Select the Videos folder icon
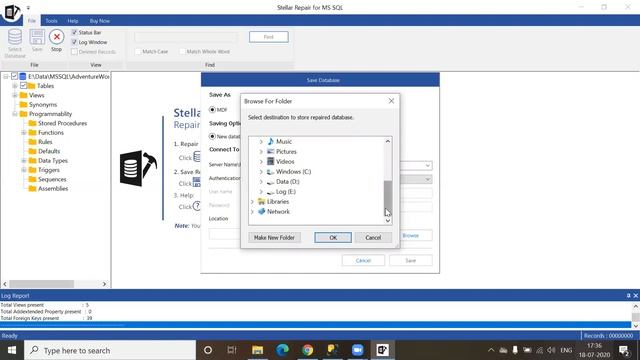The height and width of the screenshot is (360, 640). tap(270, 161)
